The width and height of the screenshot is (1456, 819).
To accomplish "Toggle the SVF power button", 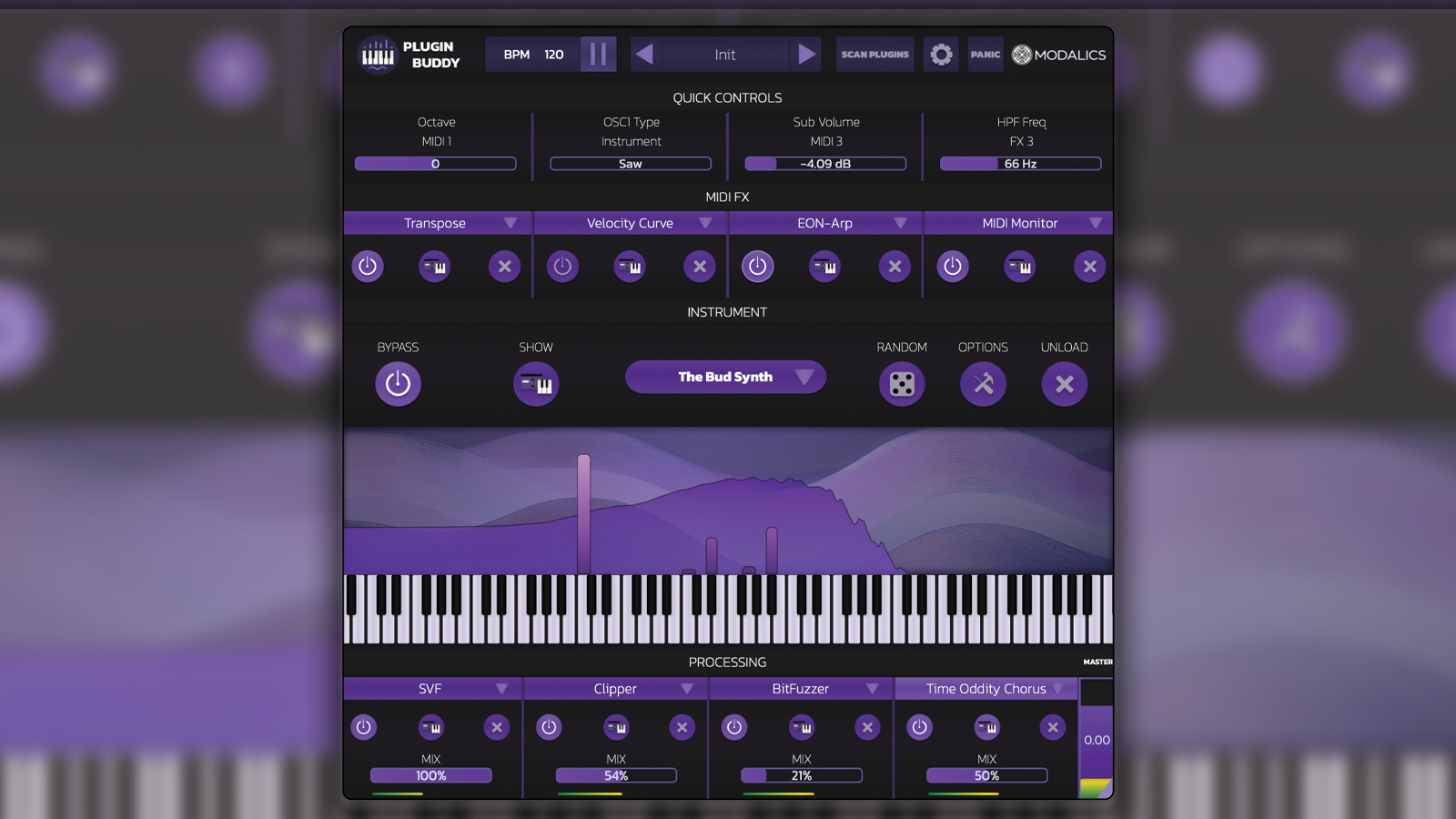I will 364,727.
